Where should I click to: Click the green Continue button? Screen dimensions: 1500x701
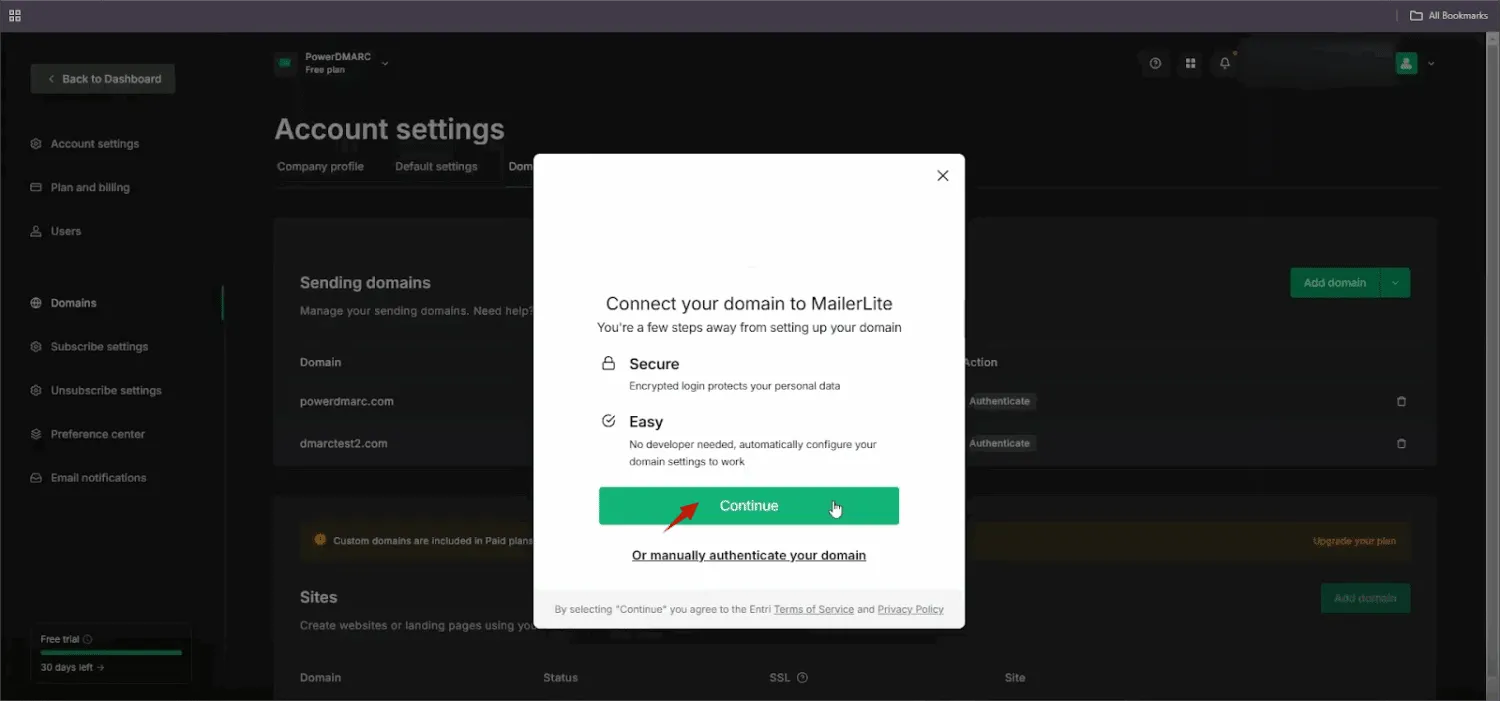point(749,506)
